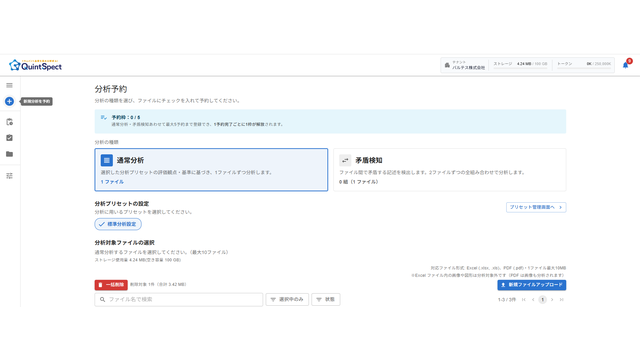Viewport: 640px width, 360px height.
Task: Click the magnifier icon in search box
Action: (x=102, y=299)
